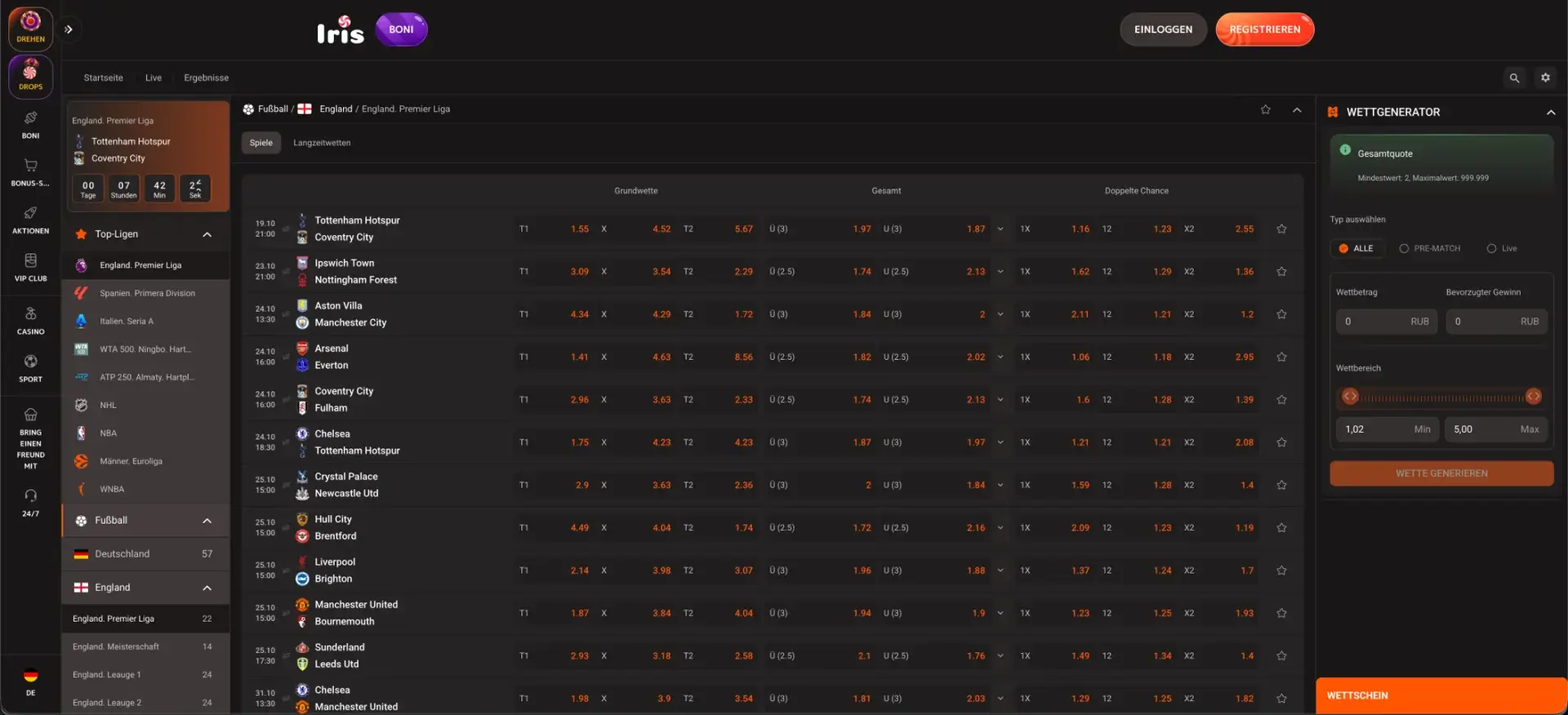Open the Live menu item

[x=154, y=78]
